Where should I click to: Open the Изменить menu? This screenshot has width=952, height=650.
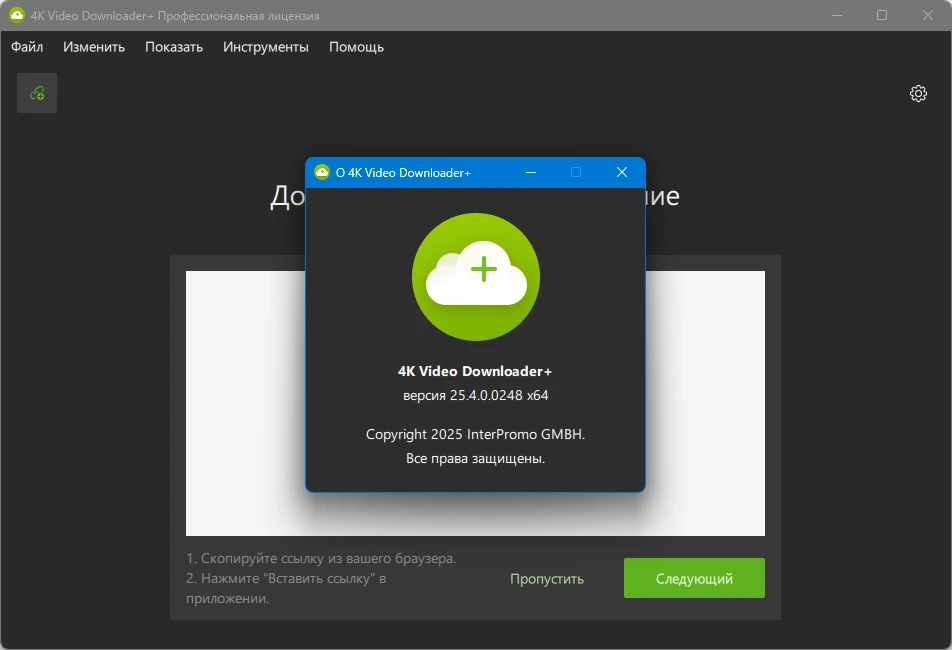(94, 47)
